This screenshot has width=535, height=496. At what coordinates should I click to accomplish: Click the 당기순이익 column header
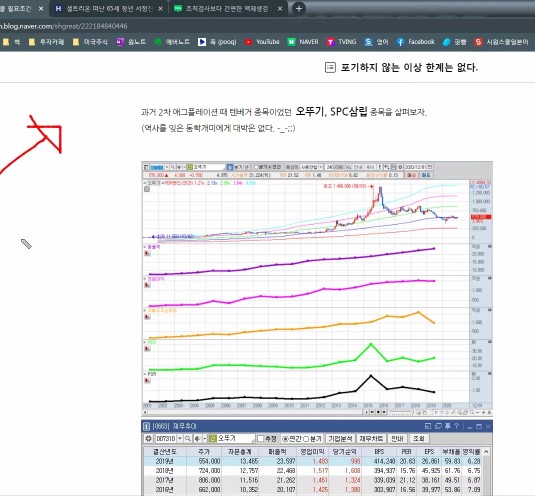[345, 452]
